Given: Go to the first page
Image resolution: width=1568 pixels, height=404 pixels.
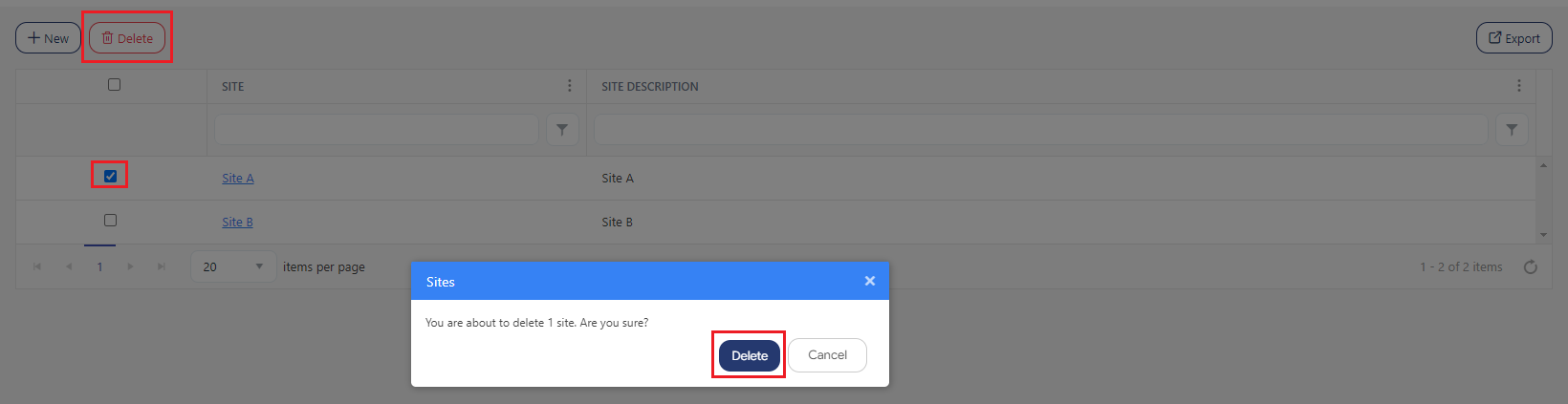Looking at the screenshot, I should click(x=37, y=266).
